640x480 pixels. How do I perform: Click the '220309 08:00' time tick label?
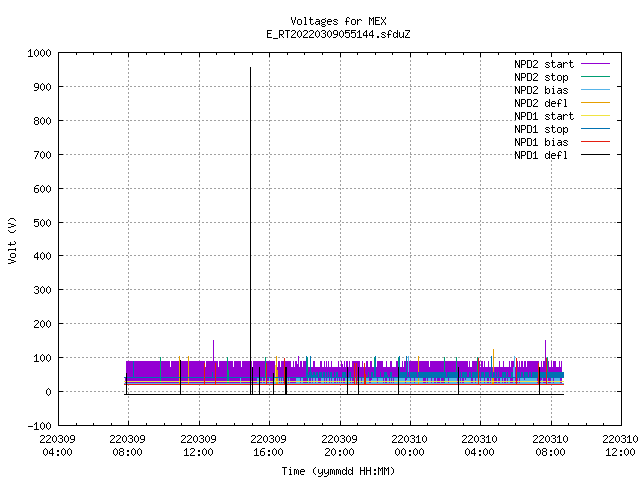point(127,446)
